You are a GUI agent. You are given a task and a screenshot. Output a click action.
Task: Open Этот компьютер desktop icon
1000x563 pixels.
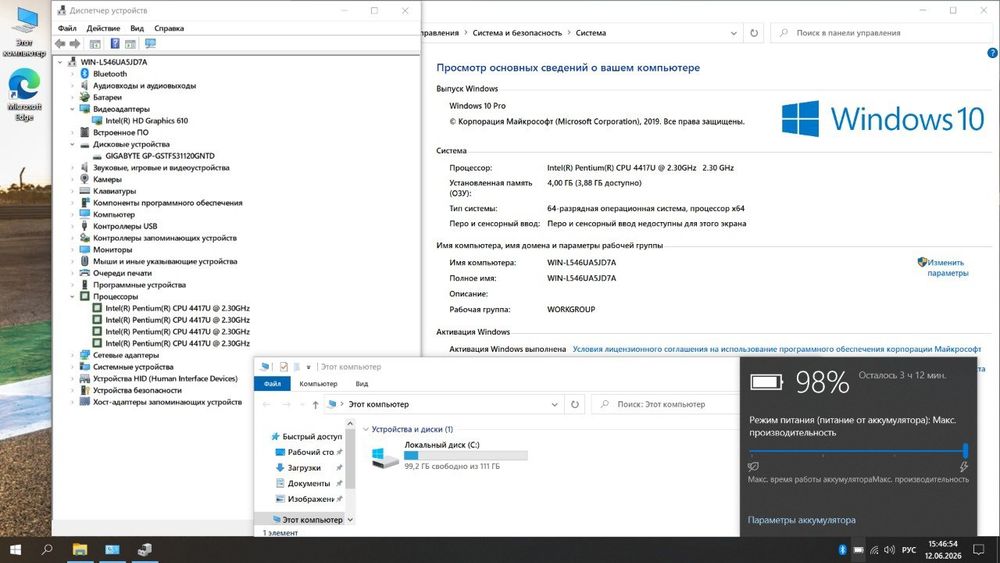[24, 31]
